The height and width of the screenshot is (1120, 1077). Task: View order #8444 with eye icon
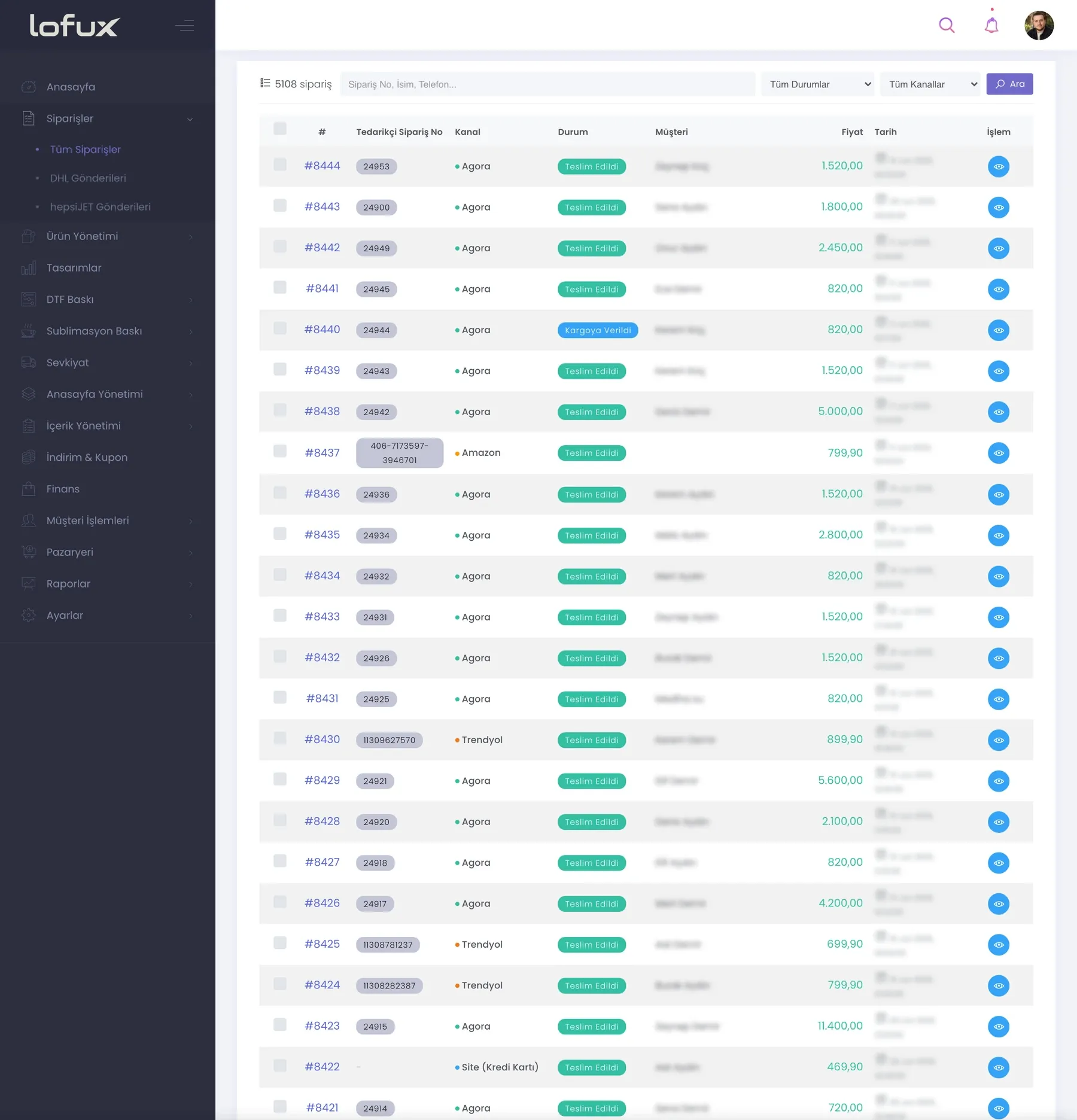[998, 166]
